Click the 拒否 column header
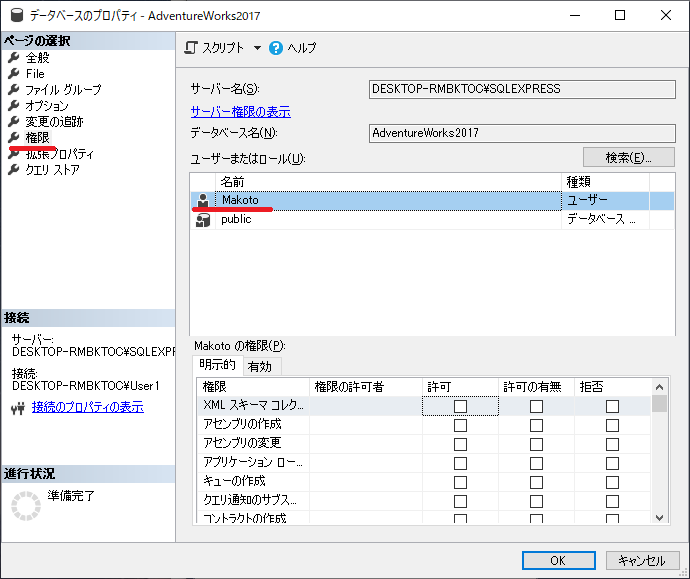690x579 pixels. pyautogui.click(x=613, y=387)
